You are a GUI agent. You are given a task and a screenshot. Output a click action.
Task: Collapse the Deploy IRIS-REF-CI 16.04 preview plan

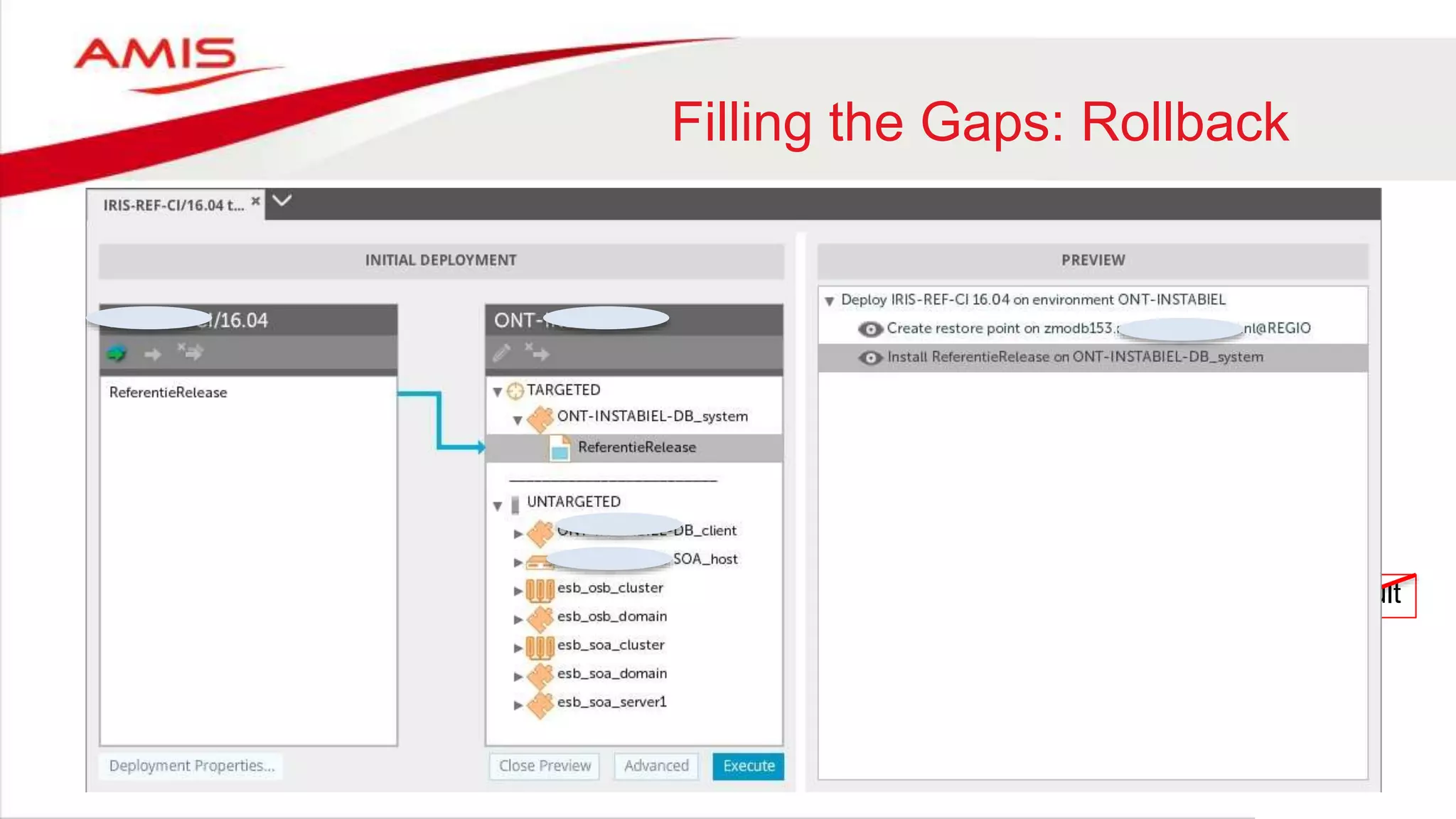[x=829, y=301]
